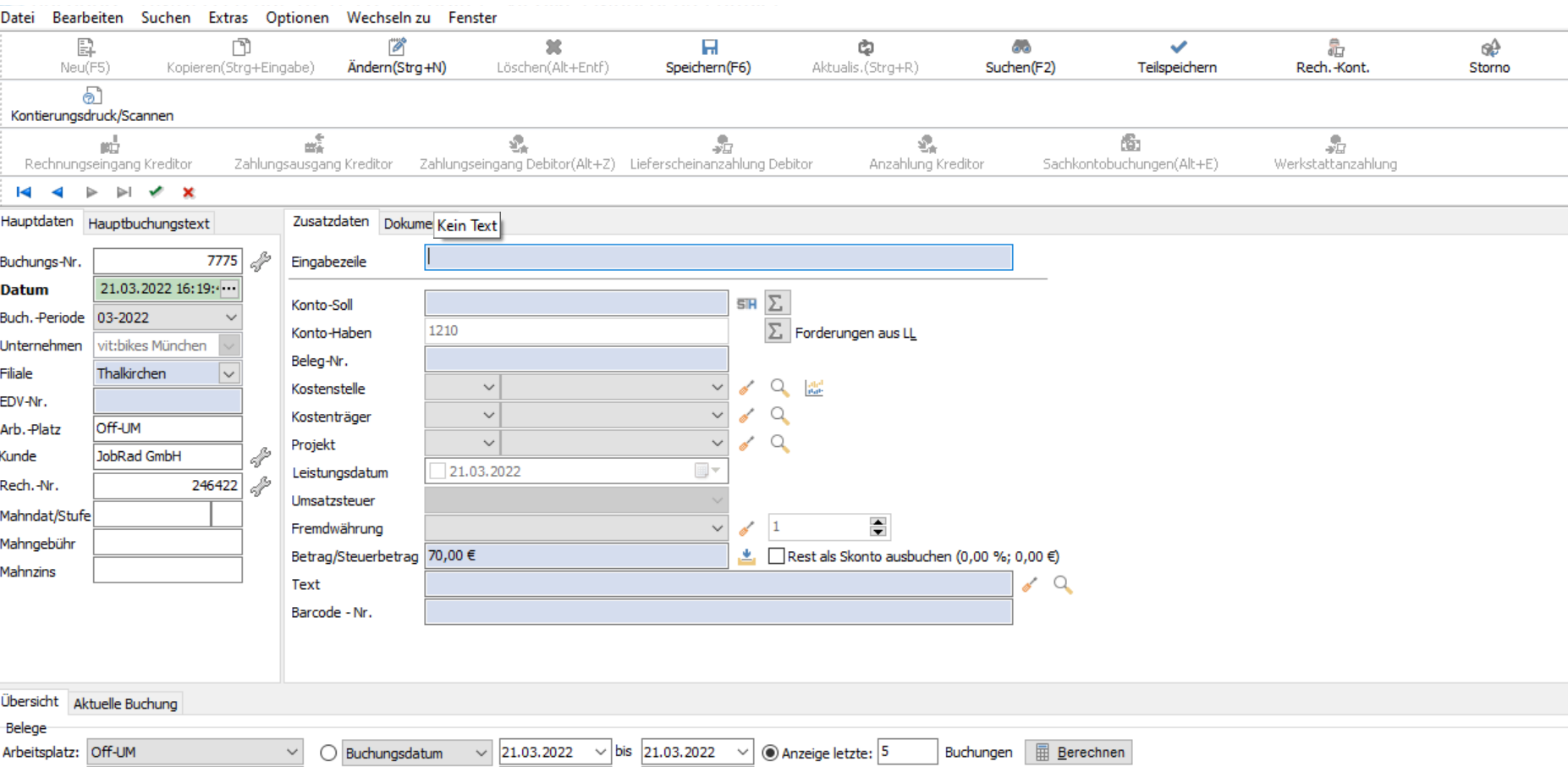Click into the Beleg-Nr. input field
Screen dimensions: 1568x767
(x=575, y=360)
